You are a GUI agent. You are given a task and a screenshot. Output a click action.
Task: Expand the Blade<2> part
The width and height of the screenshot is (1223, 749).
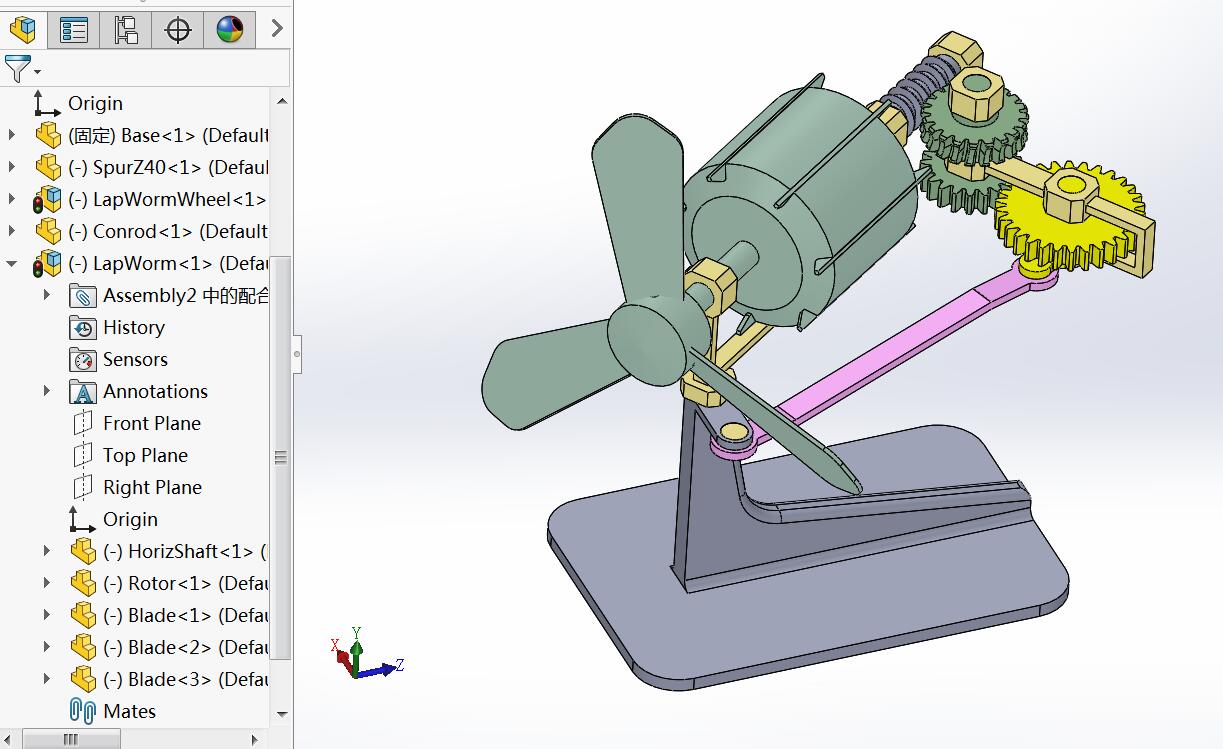point(47,647)
